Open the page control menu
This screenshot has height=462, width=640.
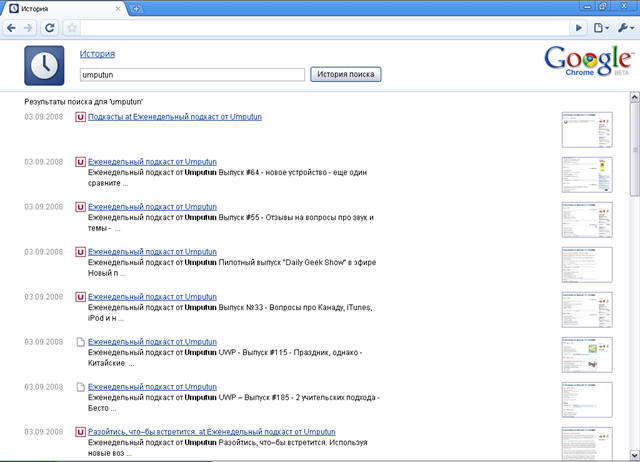pos(601,28)
